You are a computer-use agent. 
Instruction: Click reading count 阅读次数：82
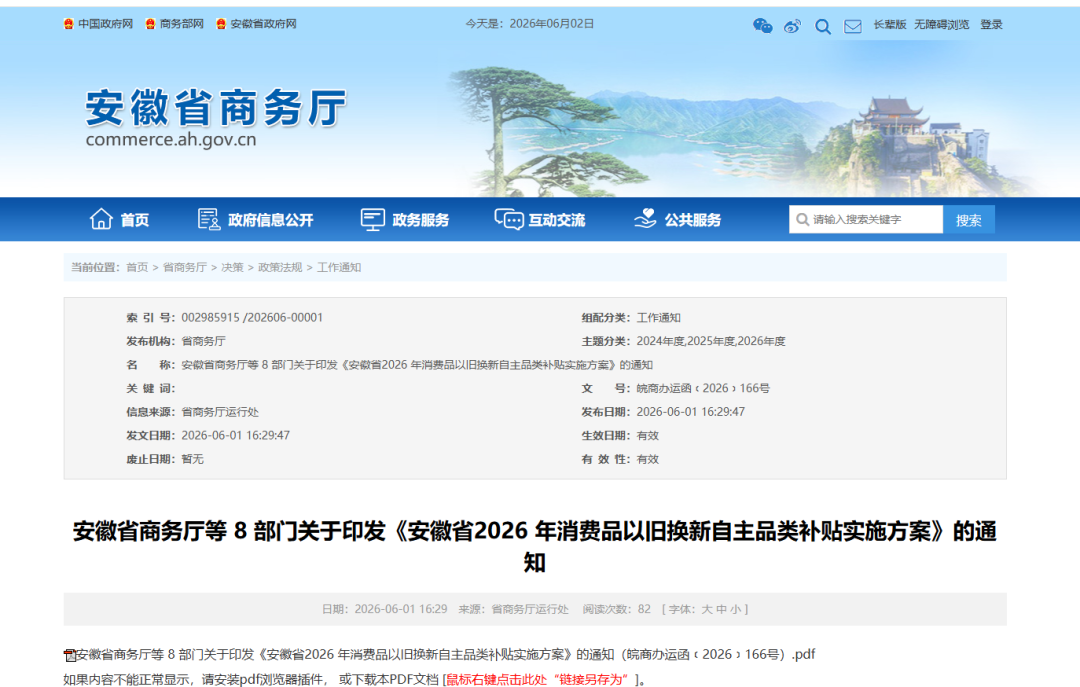pyautogui.click(x=616, y=609)
